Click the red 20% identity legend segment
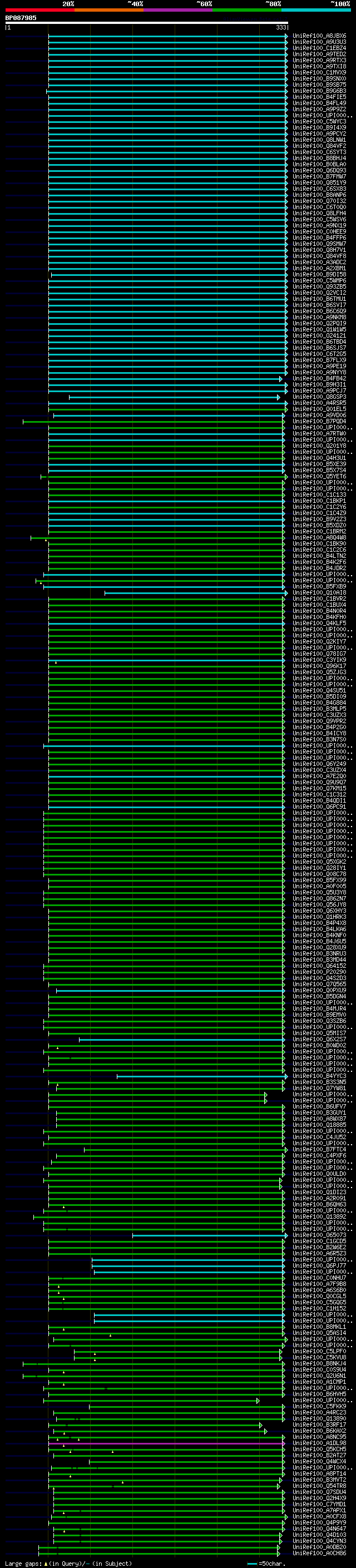The image size is (356, 1568). point(39,10)
